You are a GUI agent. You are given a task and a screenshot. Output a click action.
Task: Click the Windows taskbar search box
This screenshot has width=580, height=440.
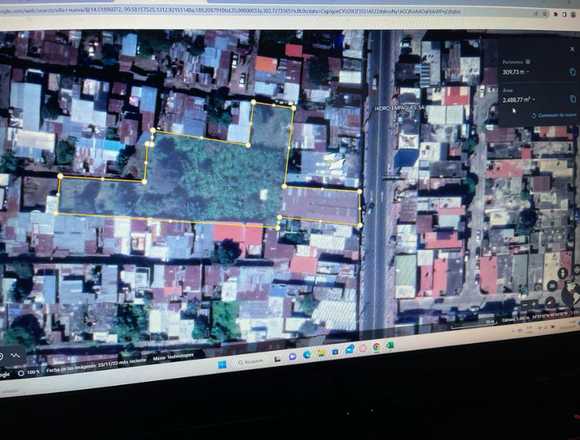click(x=250, y=362)
